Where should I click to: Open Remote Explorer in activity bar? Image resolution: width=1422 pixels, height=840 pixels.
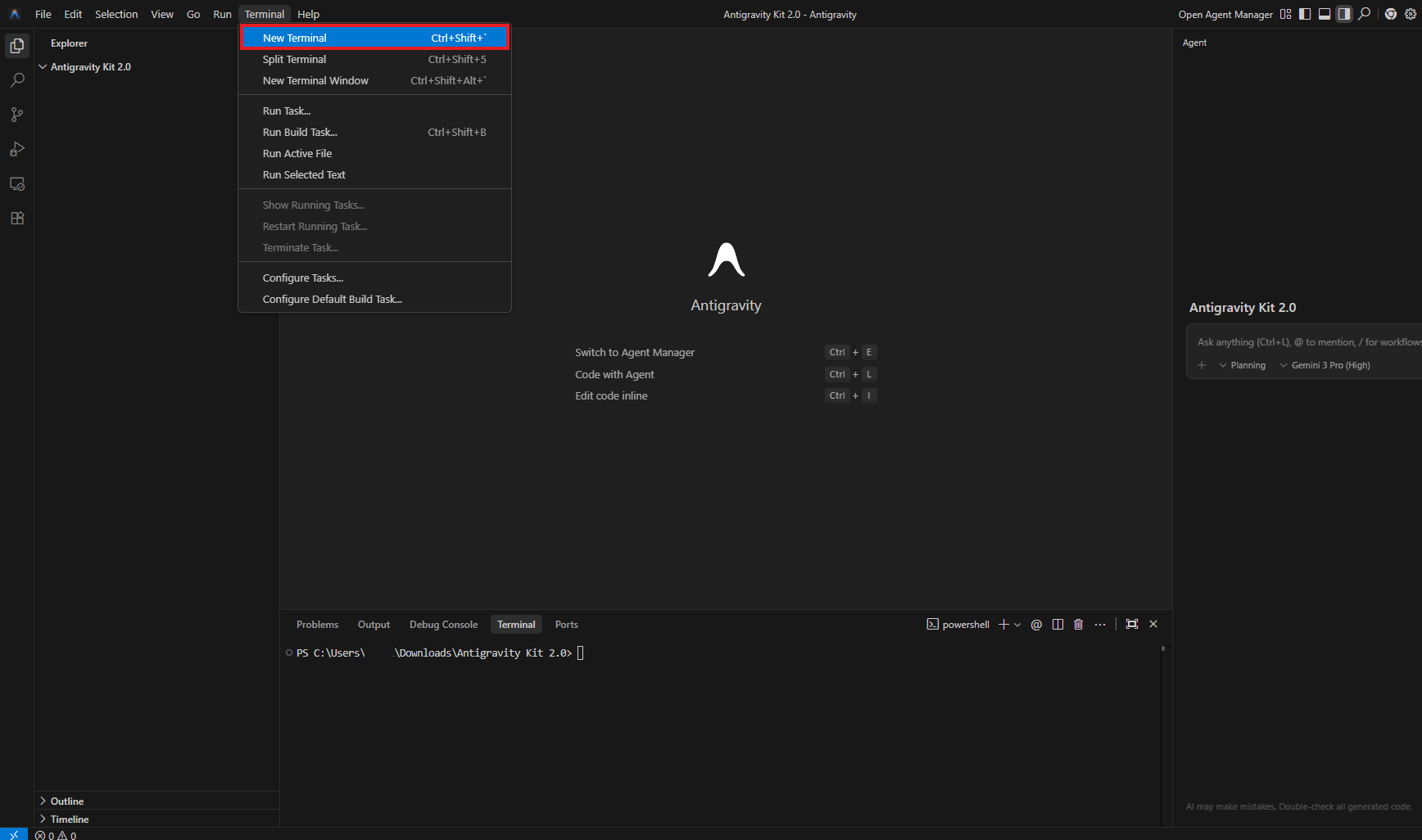(x=17, y=184)
